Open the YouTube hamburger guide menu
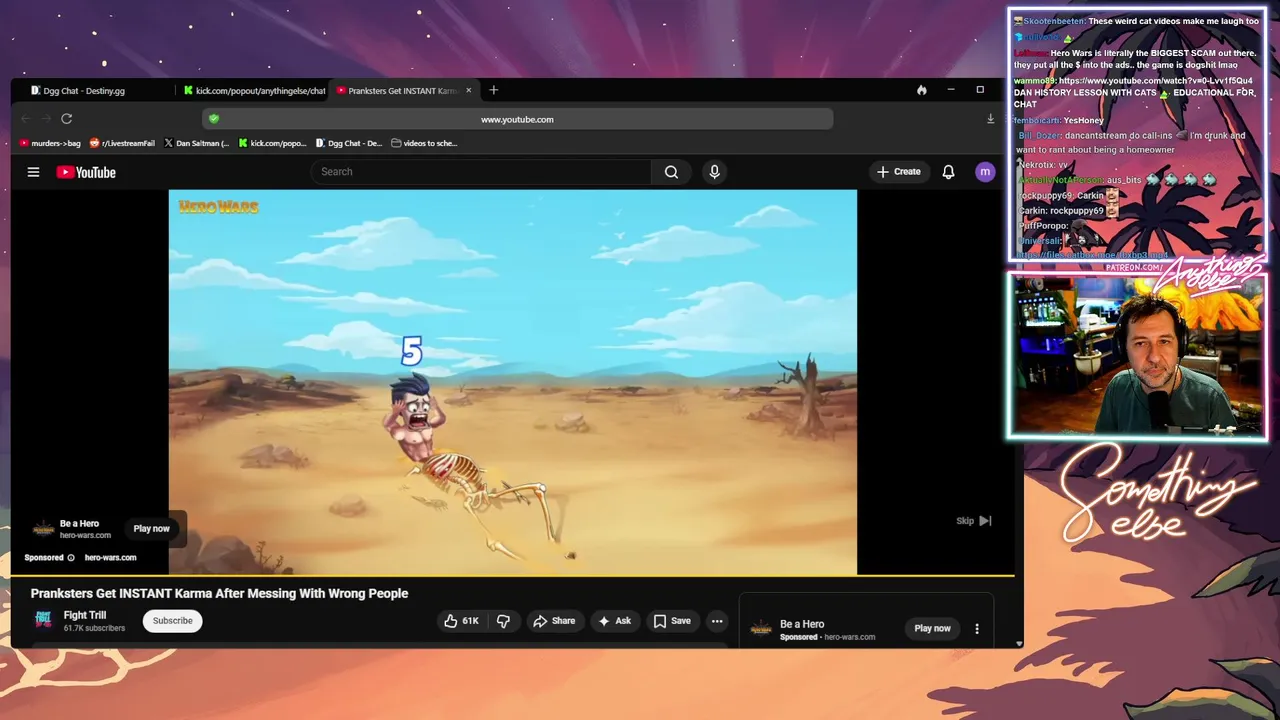This screenshot has height=720, width=1280. (33, 172)
